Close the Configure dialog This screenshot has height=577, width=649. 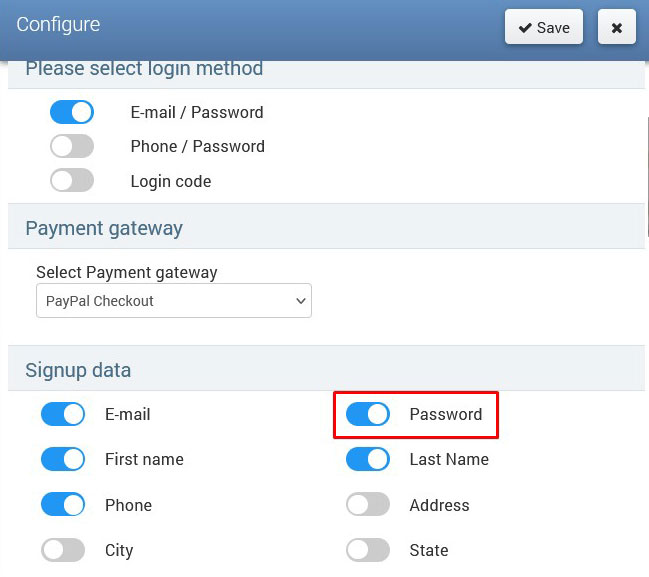click(616, 28)
